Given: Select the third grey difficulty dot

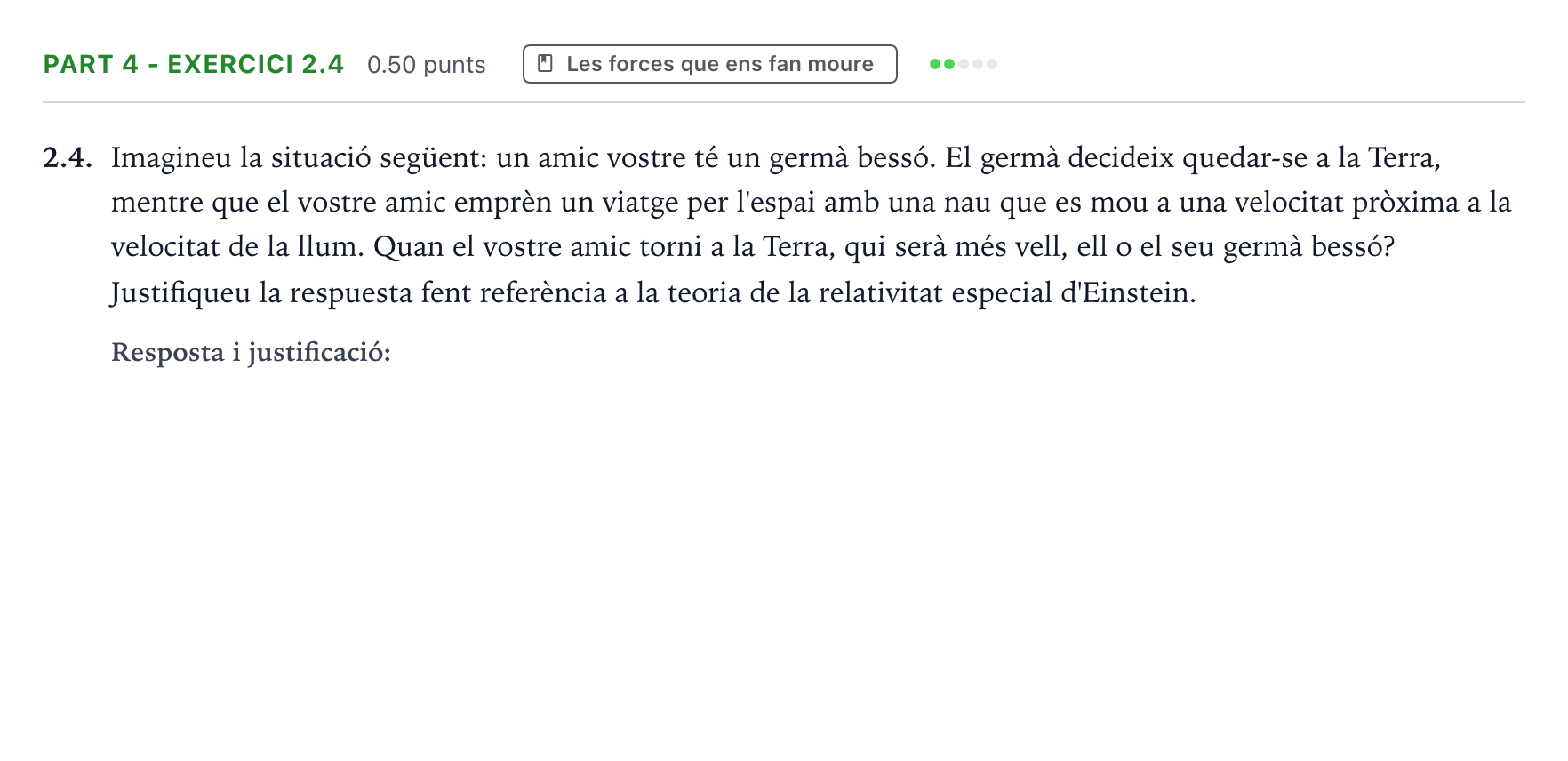Looking at the screenshot, I should 964,64.
